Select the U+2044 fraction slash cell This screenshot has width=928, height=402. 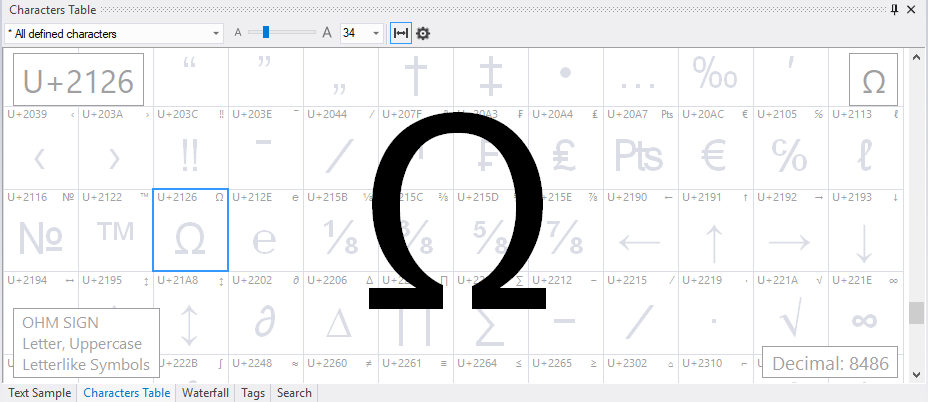(x=341, y=147)
